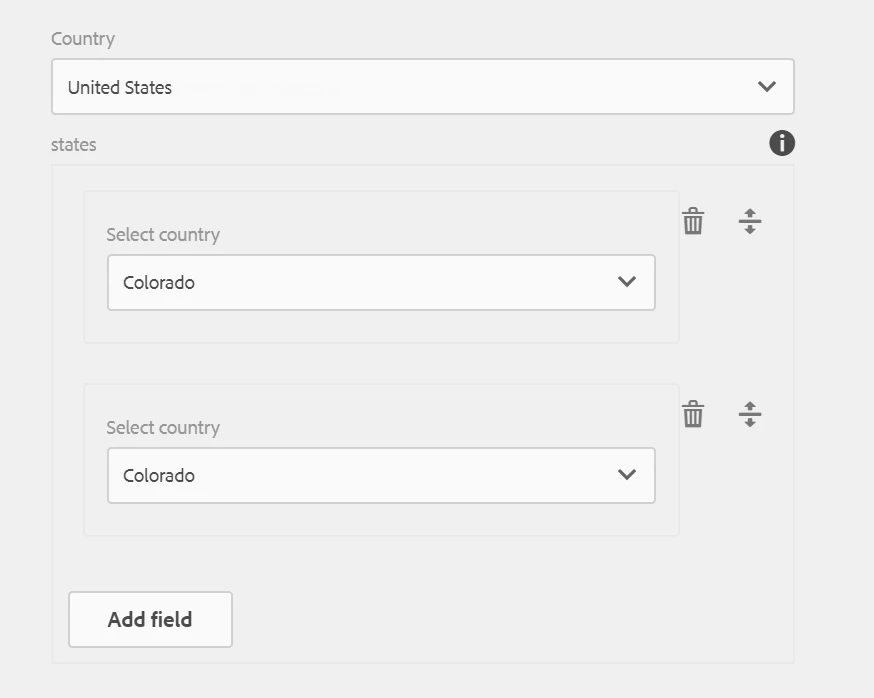This screenshot has width=874, height=698.
Task: Click the chevron of the second Colorado select
Action: (627, 474)
